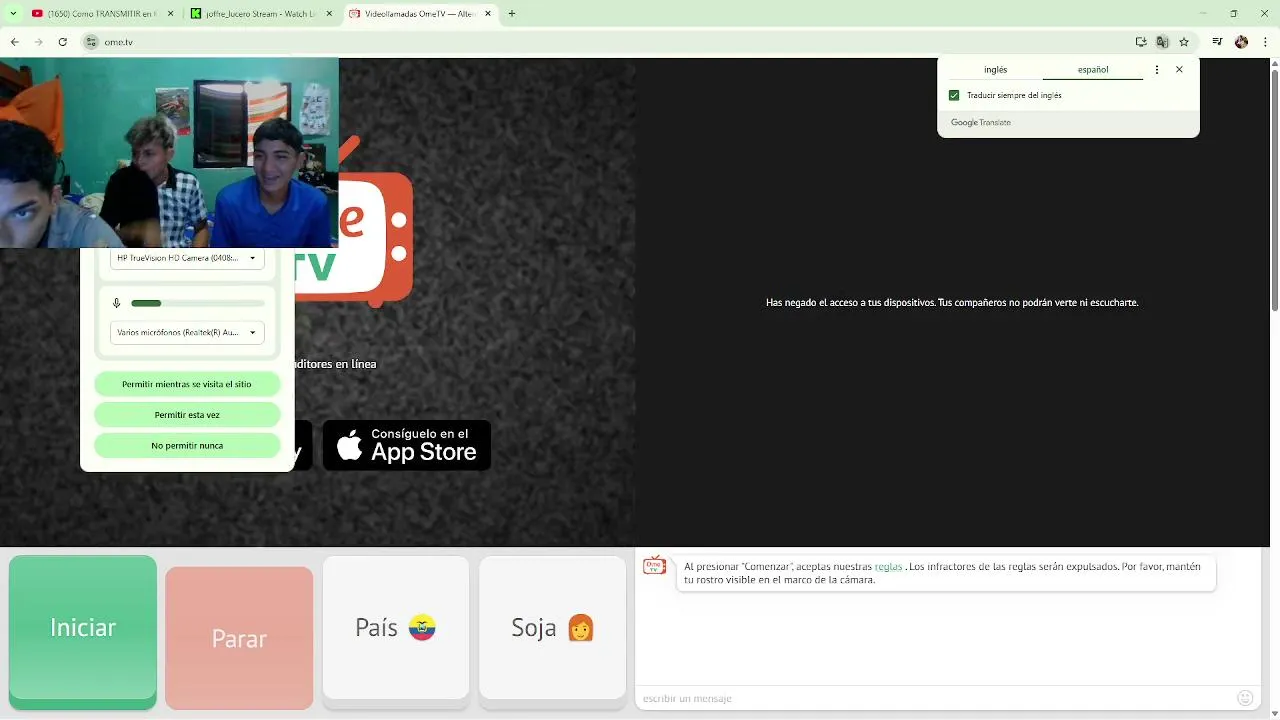Select the Videollamadas OmeTV tab
1280x720 pixels.
coord(420,14)
